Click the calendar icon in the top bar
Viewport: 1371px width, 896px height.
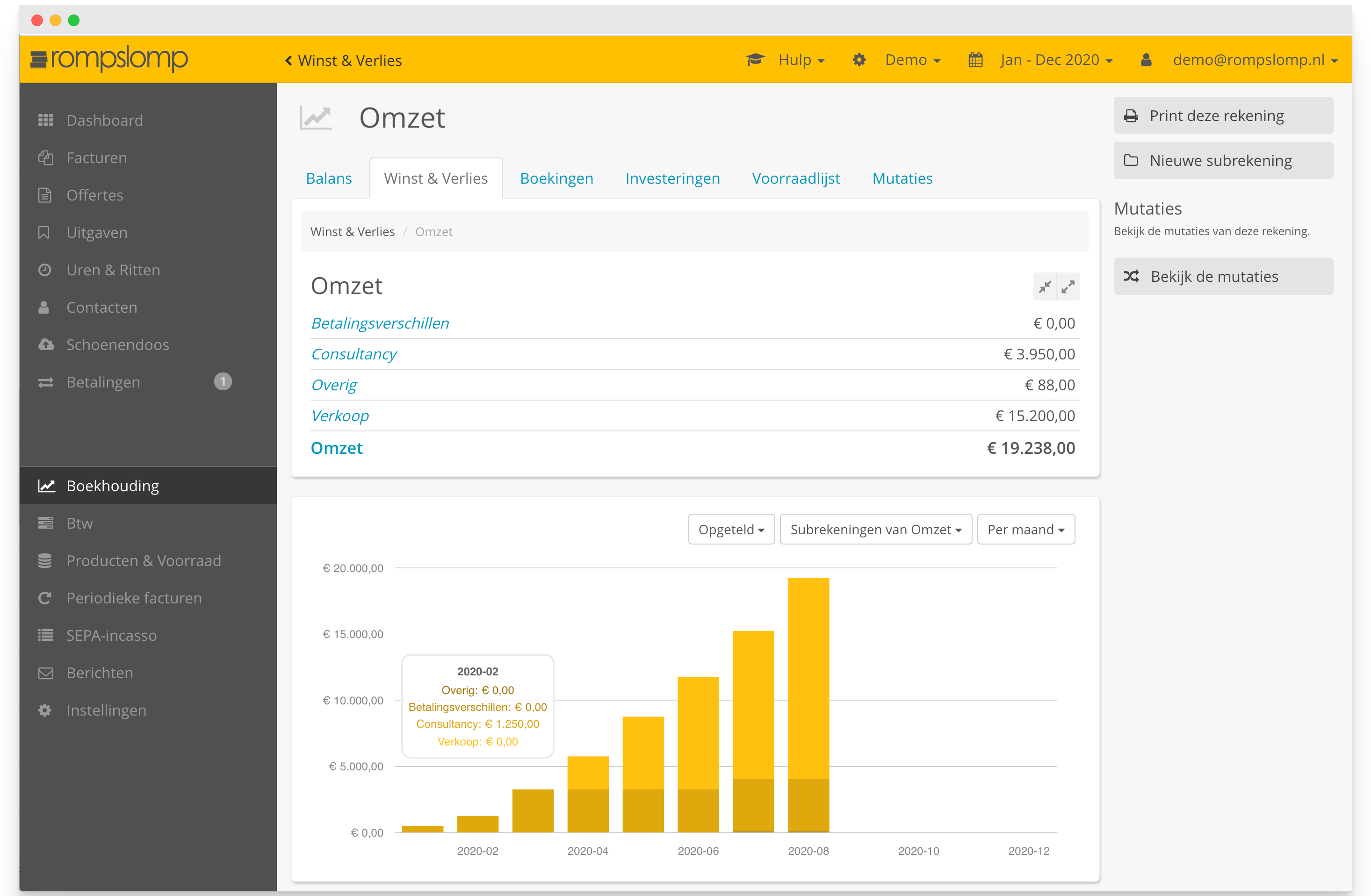click(x=975, y=60)
